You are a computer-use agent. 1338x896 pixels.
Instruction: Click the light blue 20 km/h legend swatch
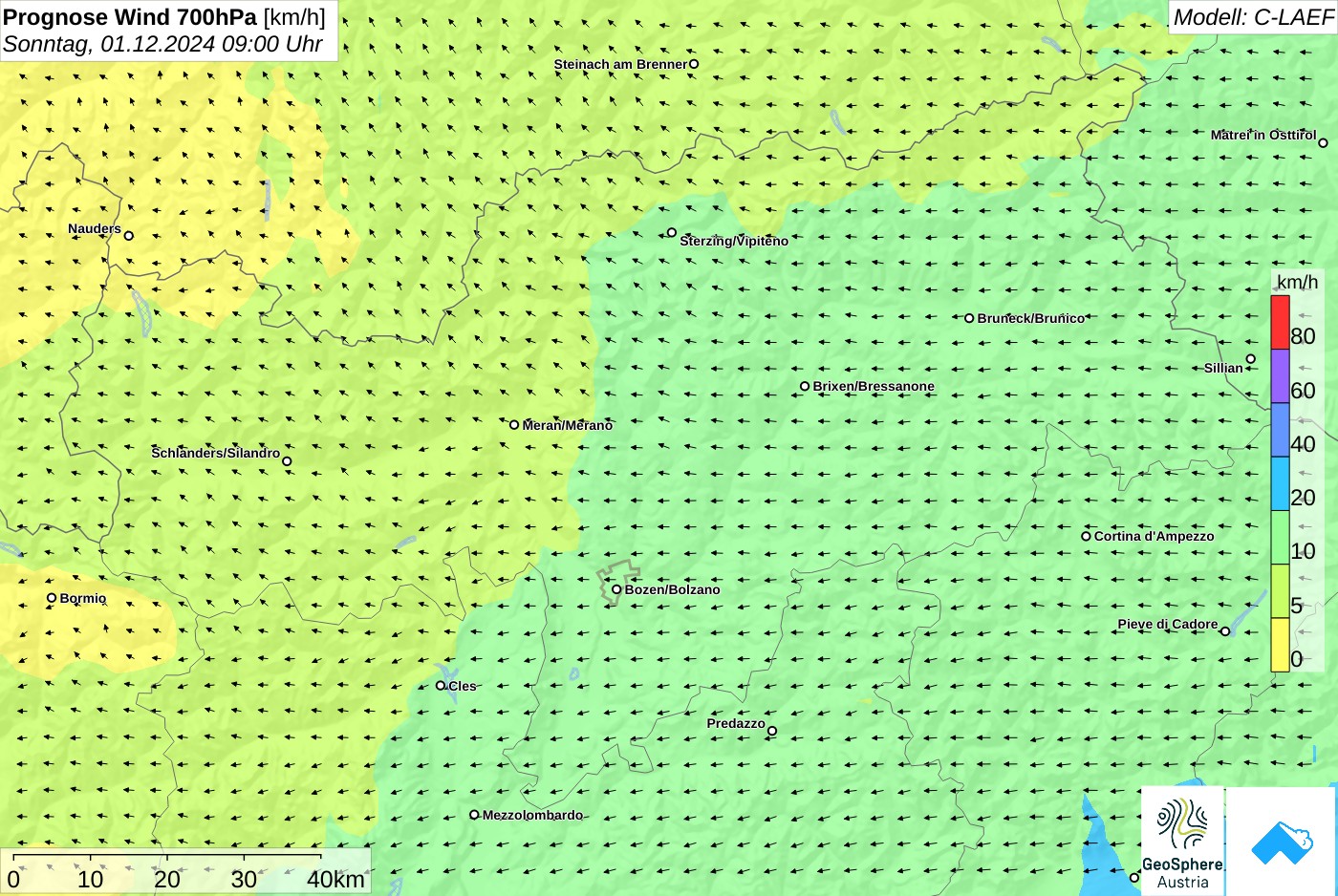1280,483
